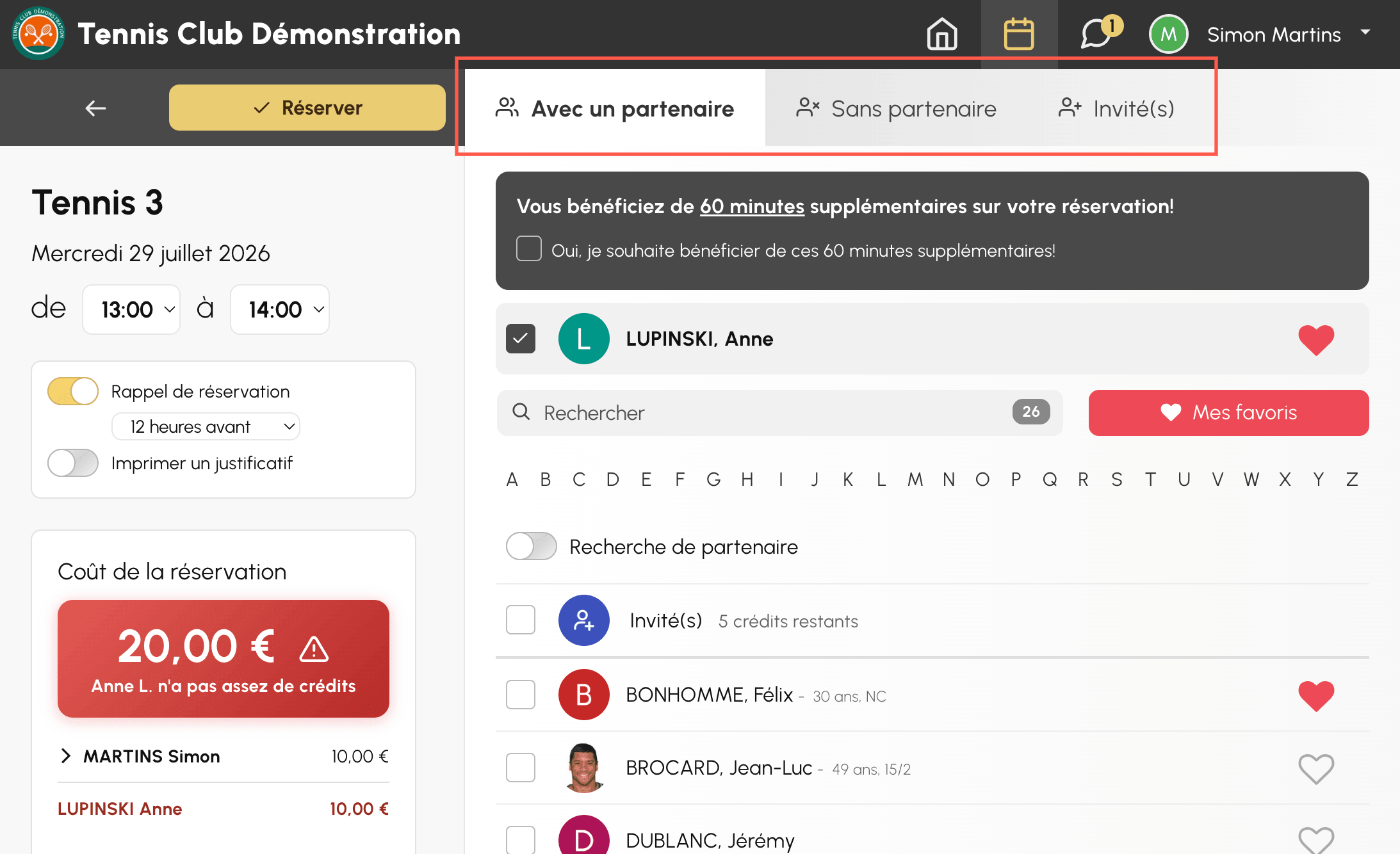Open the 12 heures avant reminder dropdown

(x=206, y=426)
